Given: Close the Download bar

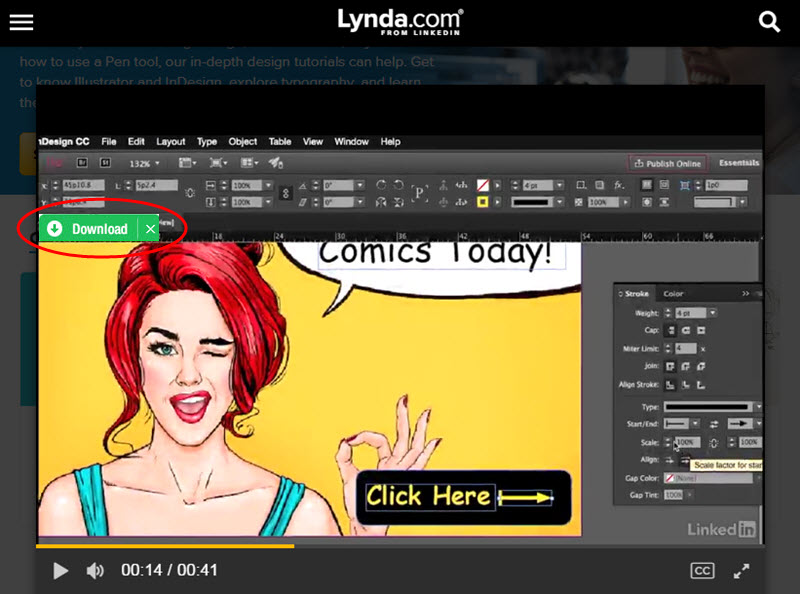Looking at the screenshot, I should (x=150, y=229).
